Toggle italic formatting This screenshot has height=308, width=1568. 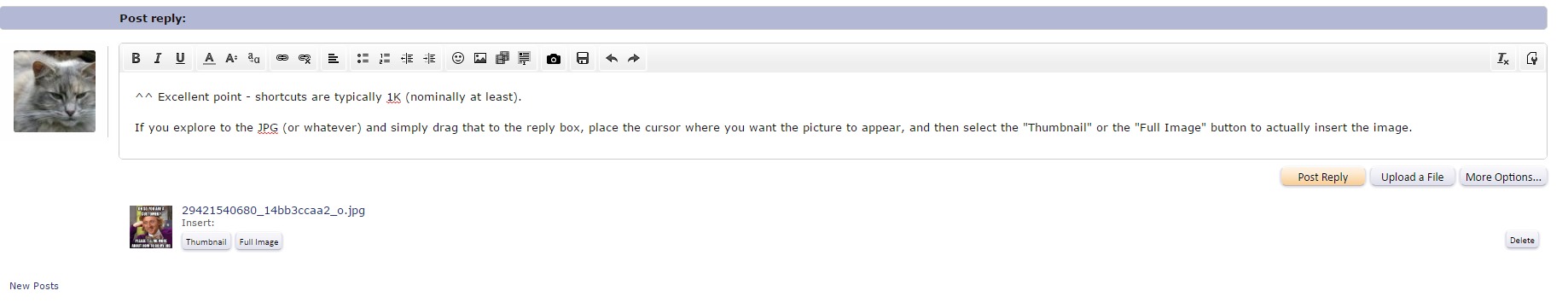coord(158,58)
